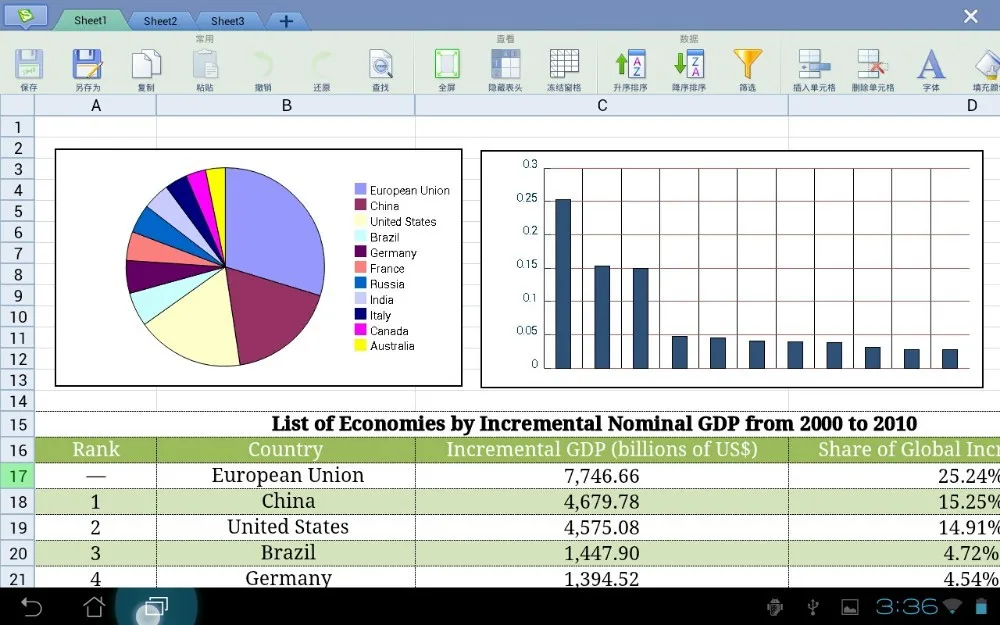
Task: Select the bar chart object
Action: (732, 268)
